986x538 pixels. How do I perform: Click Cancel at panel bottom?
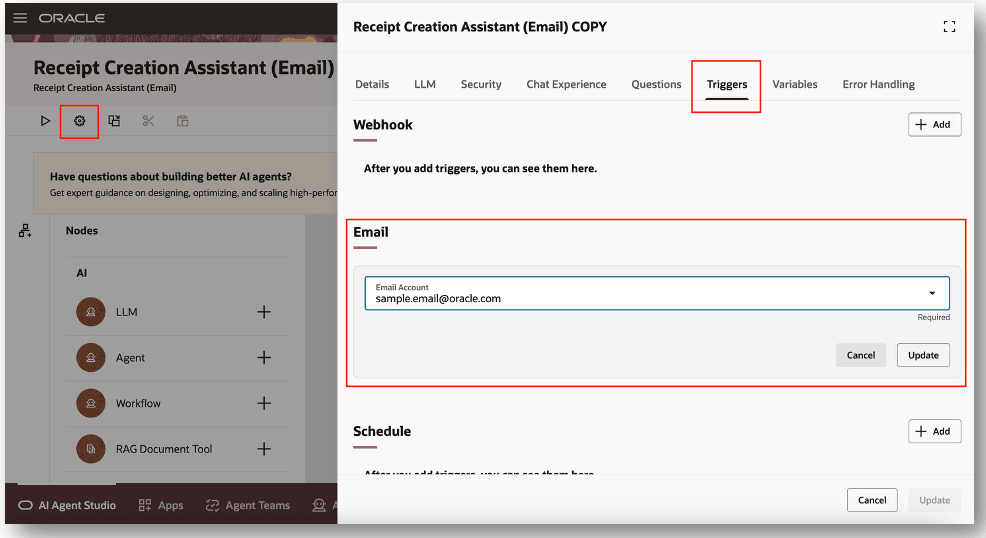point(872,500)
